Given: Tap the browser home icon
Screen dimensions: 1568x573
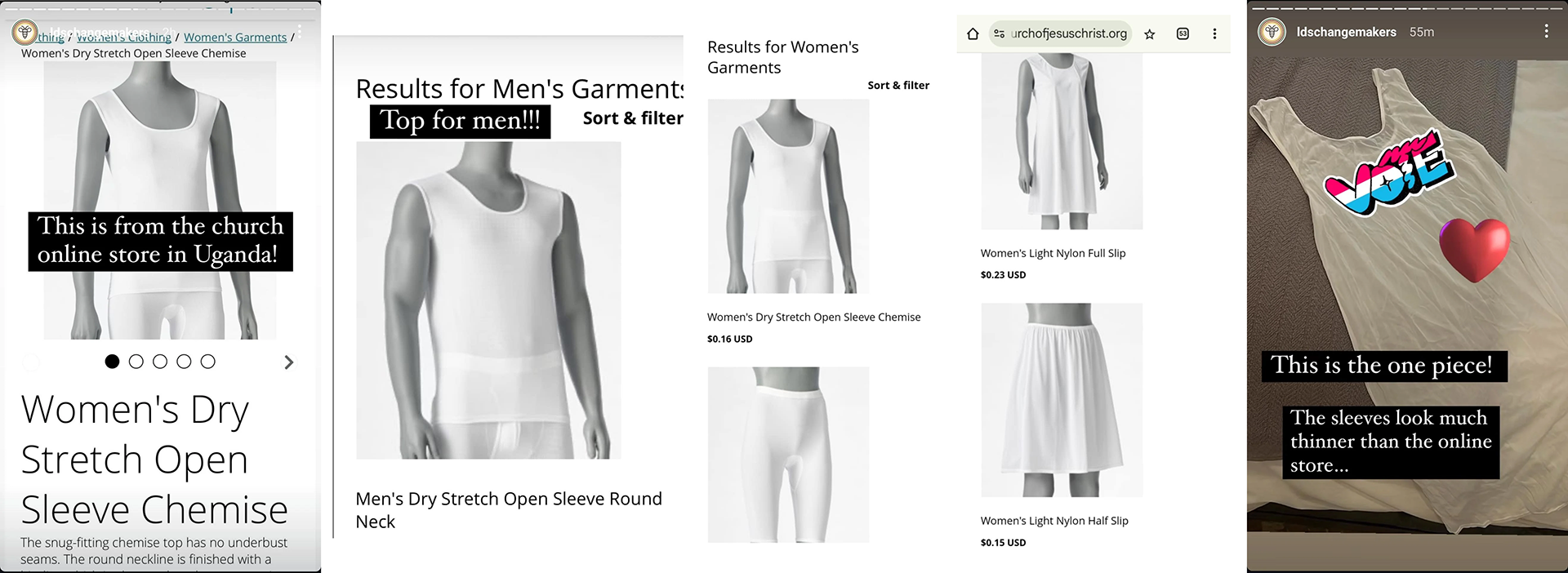Looking at the screenshot, I should (973, 33).
